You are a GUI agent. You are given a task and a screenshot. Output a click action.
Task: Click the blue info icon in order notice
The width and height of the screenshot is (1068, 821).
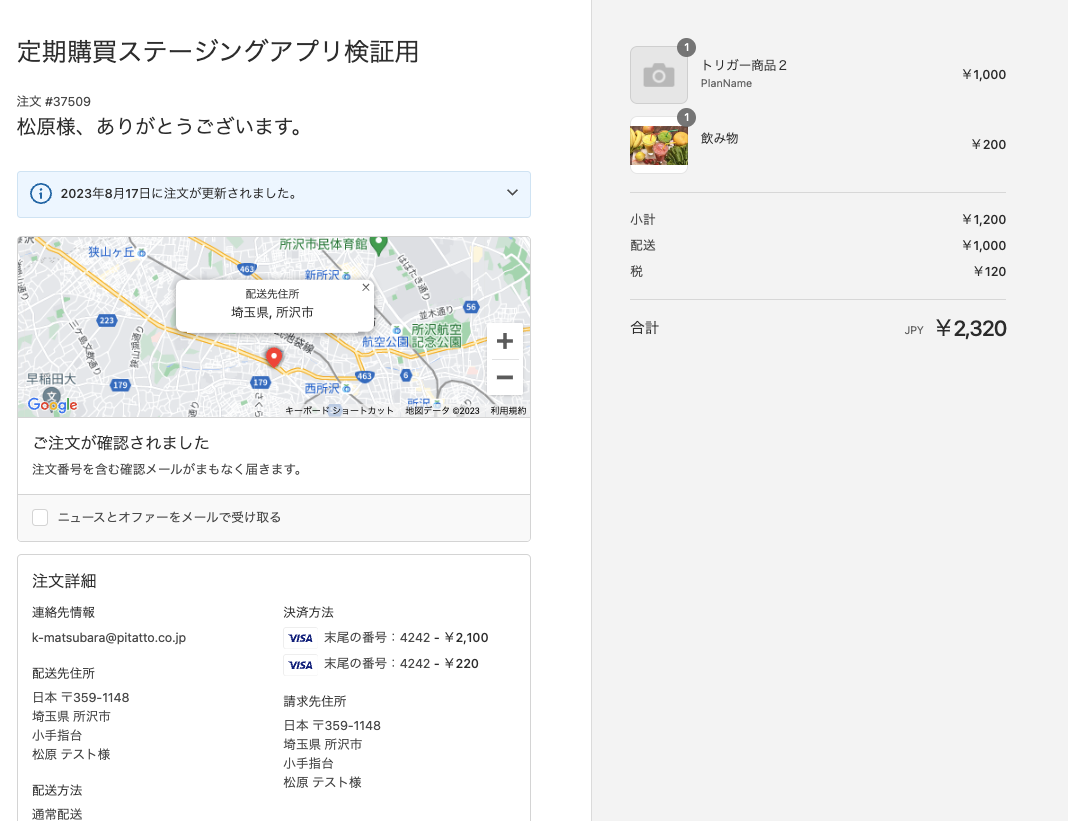pyautogui.click(x=41, y=193)
